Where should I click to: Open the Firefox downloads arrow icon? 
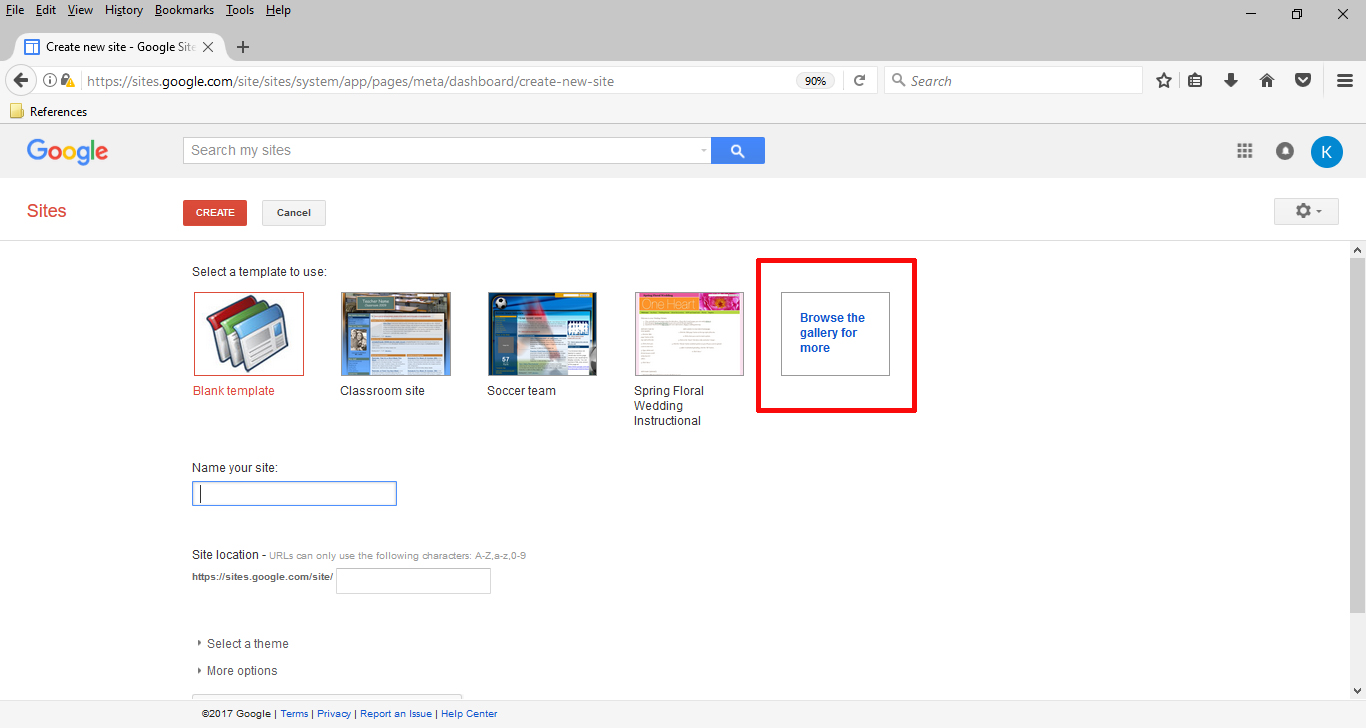[1231, 81]
